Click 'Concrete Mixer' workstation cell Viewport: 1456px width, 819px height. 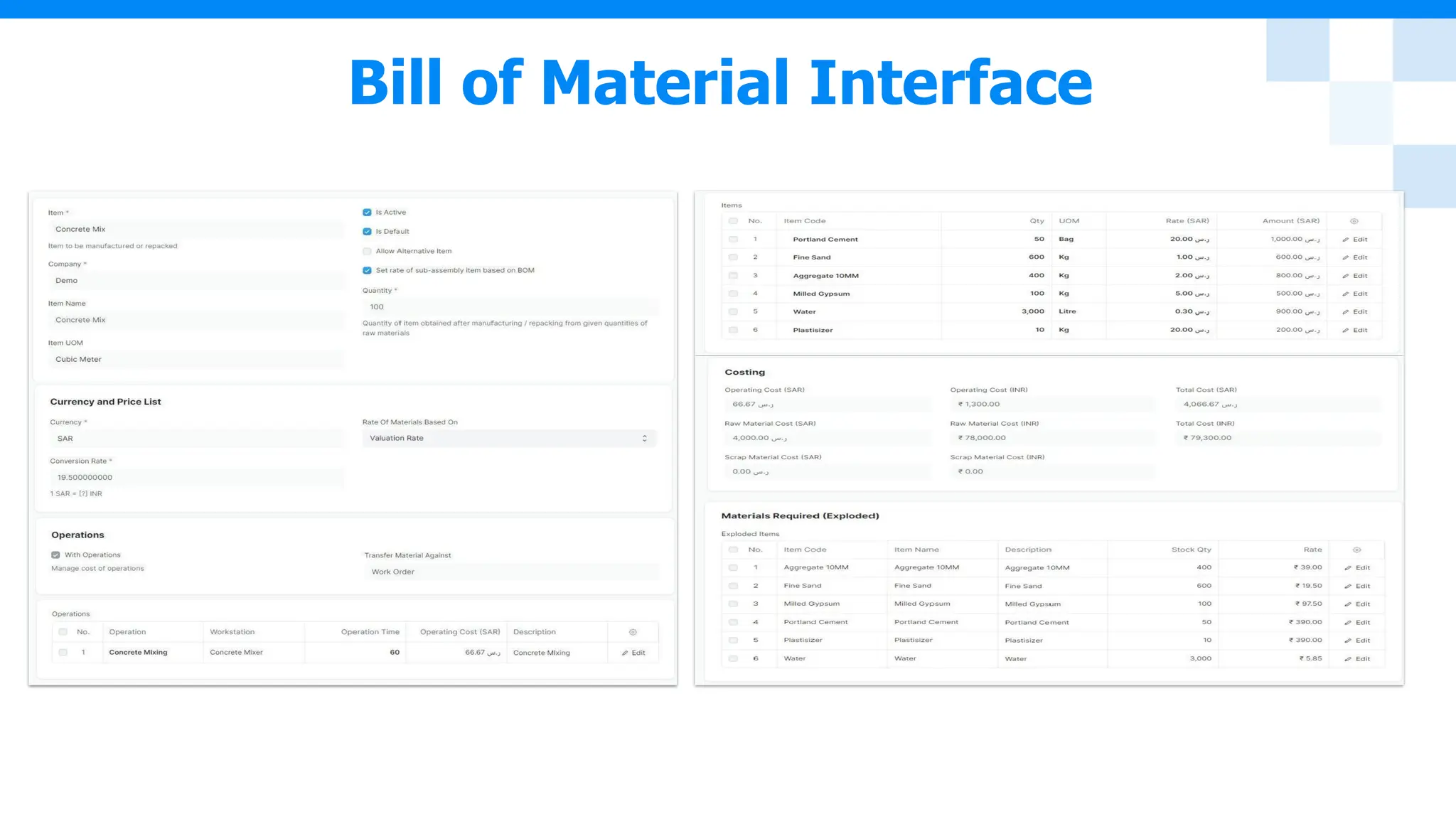(x=236, y=653)
